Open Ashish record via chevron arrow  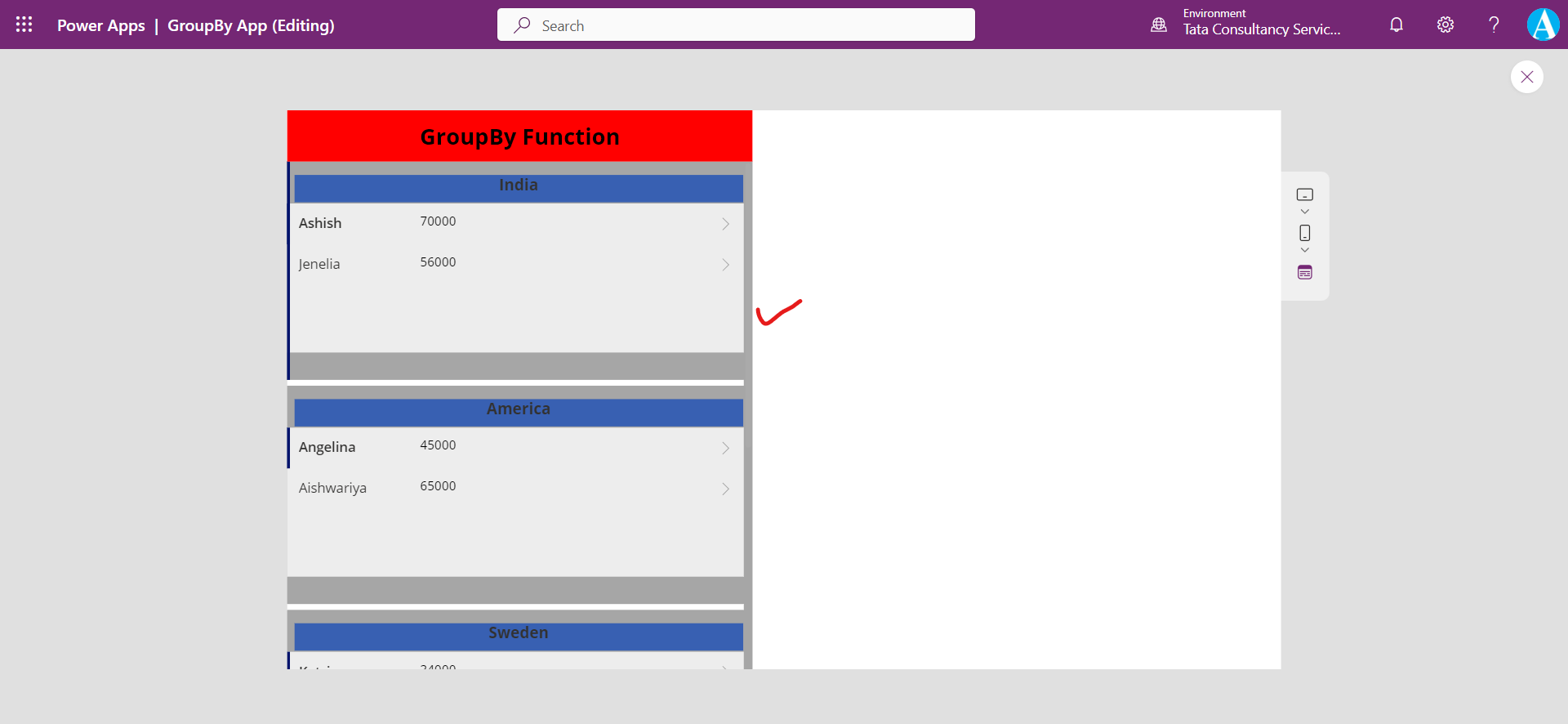pos(725,224)
